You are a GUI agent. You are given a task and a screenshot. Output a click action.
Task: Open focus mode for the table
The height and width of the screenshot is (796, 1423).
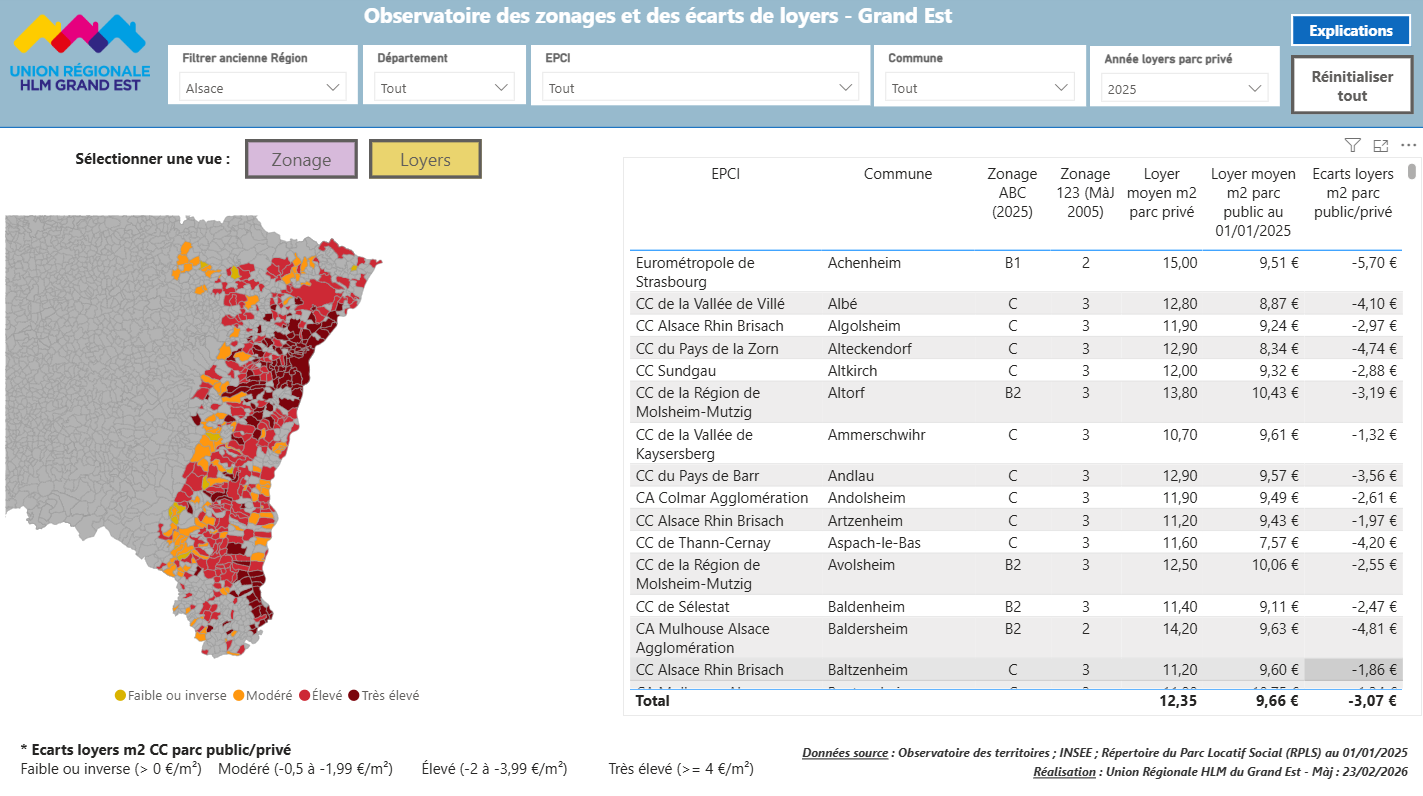click(x=1381, y=146)
